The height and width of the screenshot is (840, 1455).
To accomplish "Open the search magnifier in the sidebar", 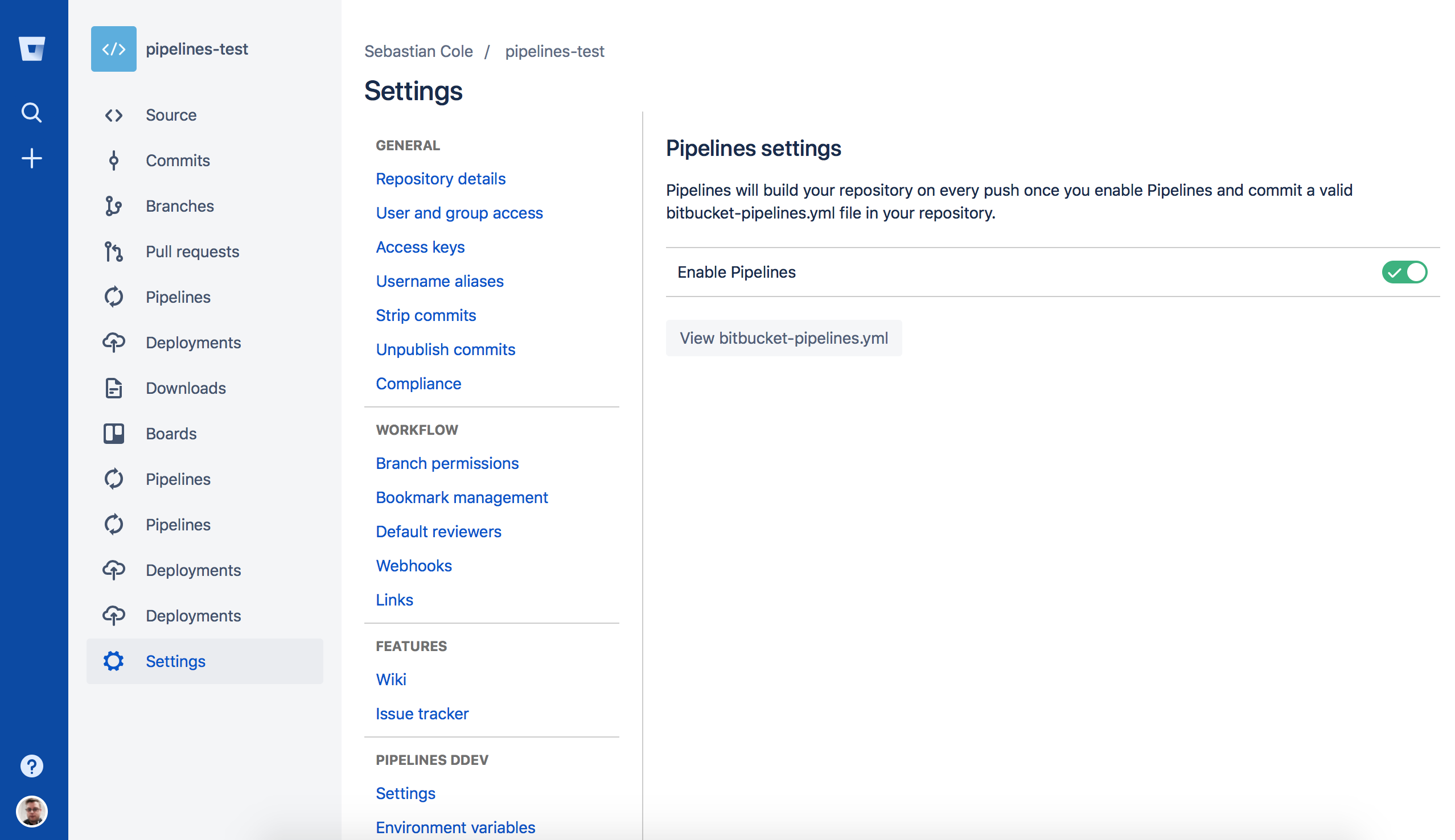I will point(32,112).
